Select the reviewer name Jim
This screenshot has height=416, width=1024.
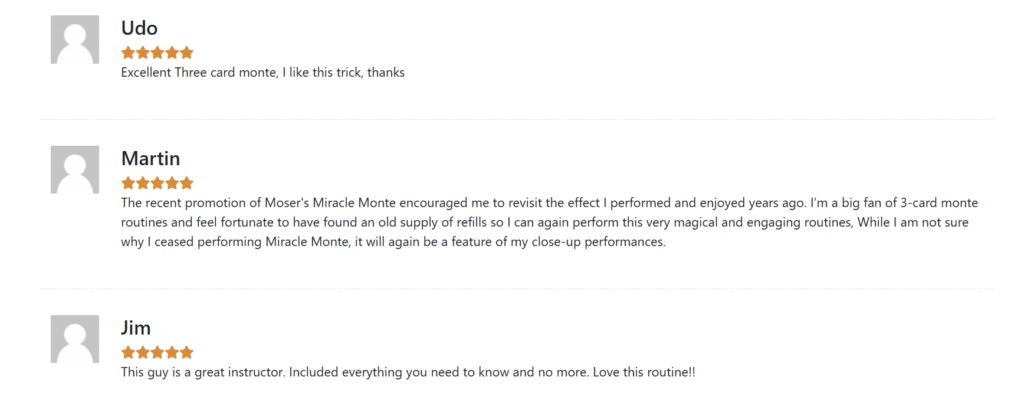click(136, 328)
